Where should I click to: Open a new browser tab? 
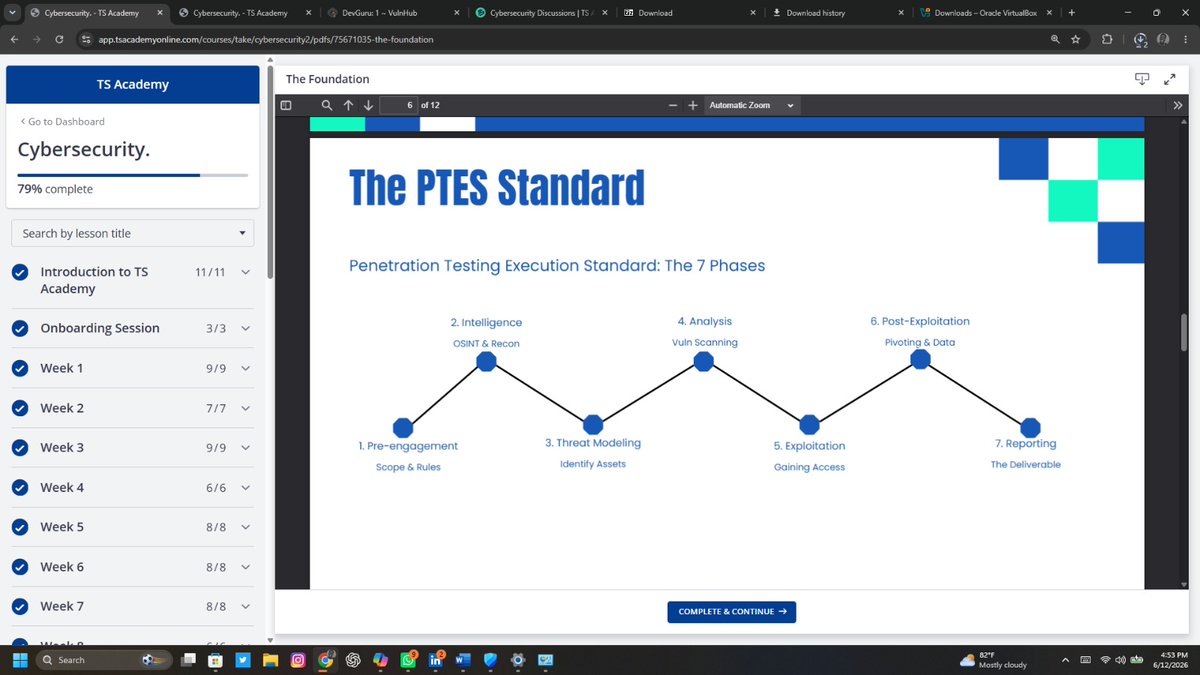(1071, 13)
